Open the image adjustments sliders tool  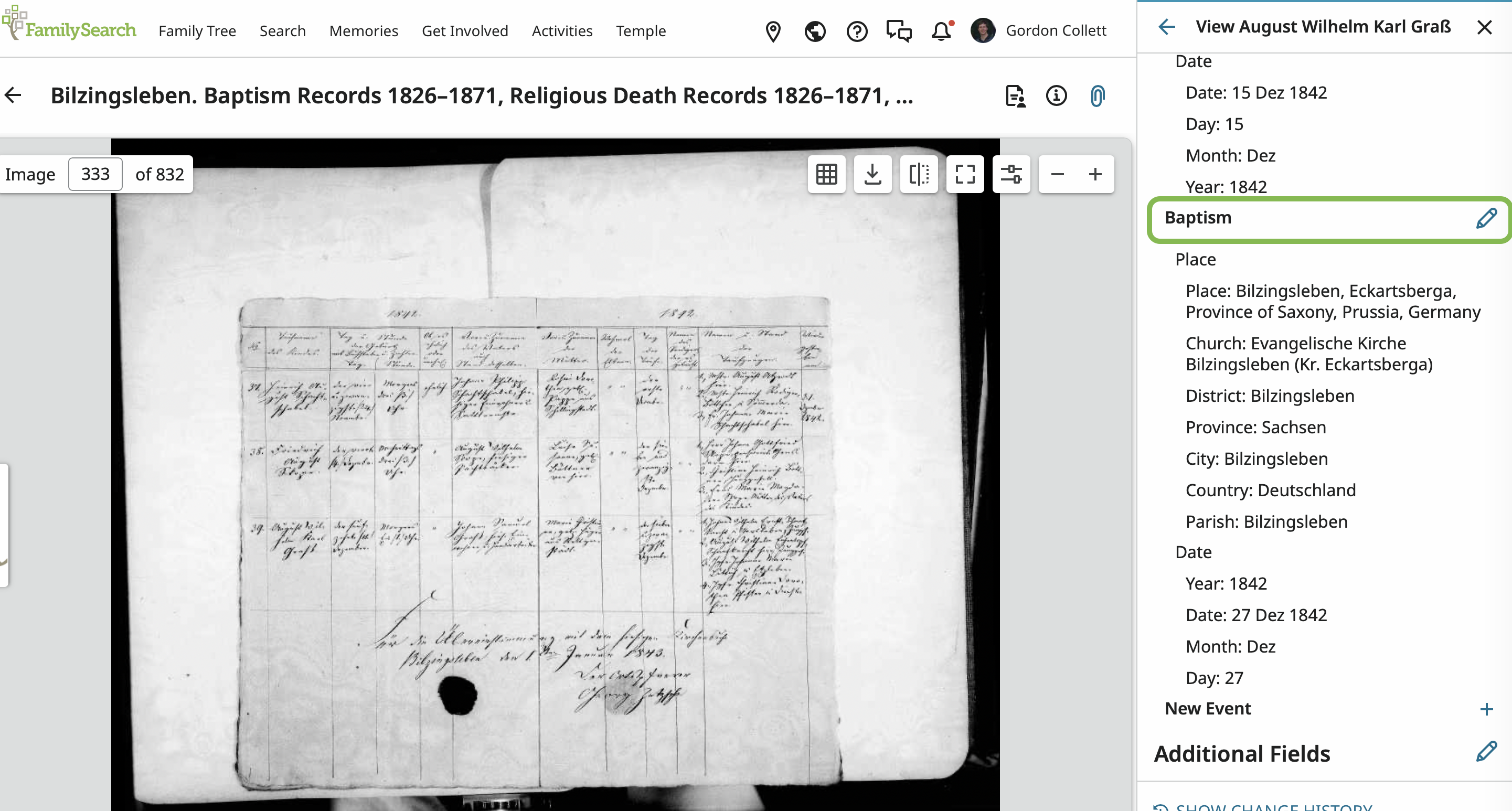click(1011, 174)
